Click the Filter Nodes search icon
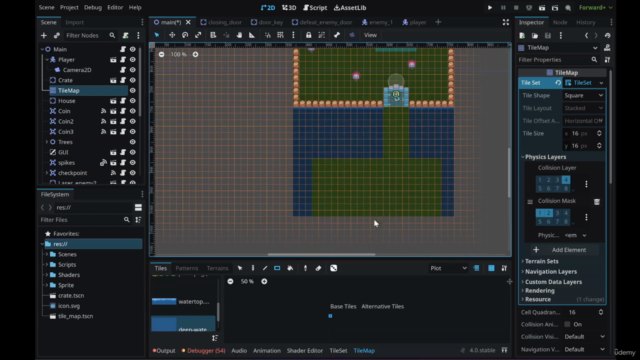Screen dimensions: 640x360 (112, 36)
